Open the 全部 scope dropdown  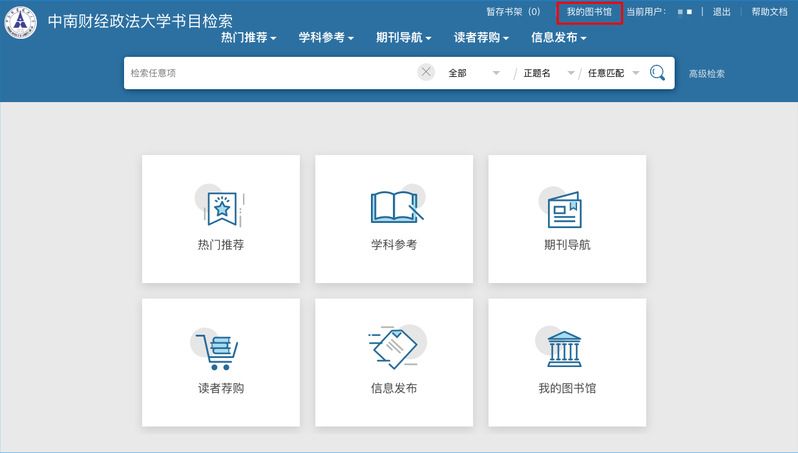[473, 73]
